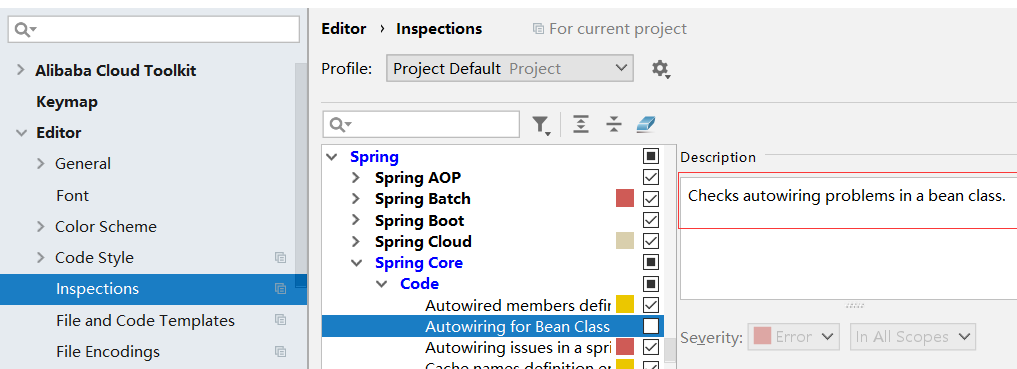Screen dimensions: 1017x369
Task: Enable the Autowiring for Bean Class checkbox
Action: tap(651, 326)
